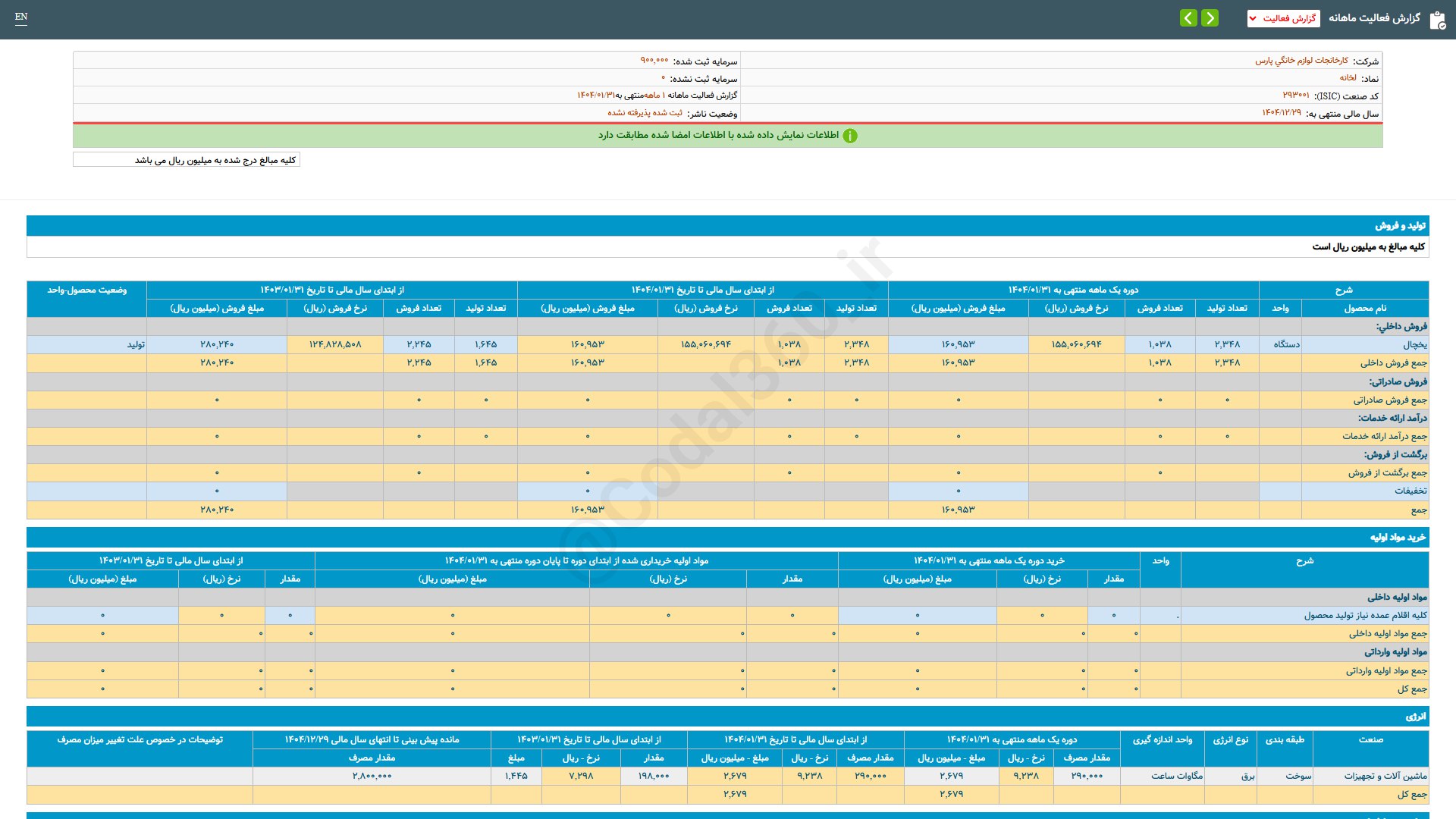Click the green signed-information match banner

(x=717, y=136)
